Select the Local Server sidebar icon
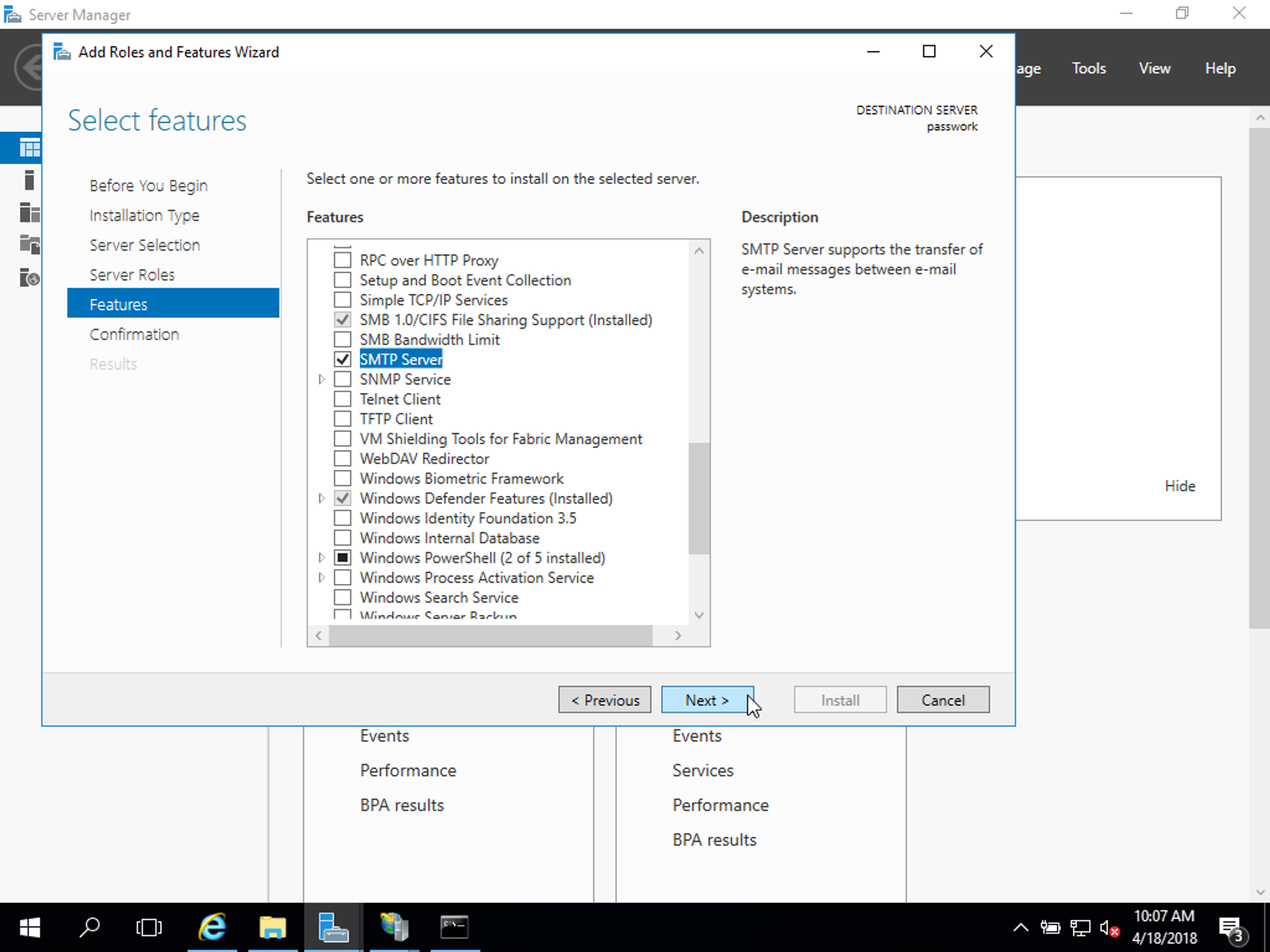Viewport: 1270px width, 952px height. click(x=29, y=180)
